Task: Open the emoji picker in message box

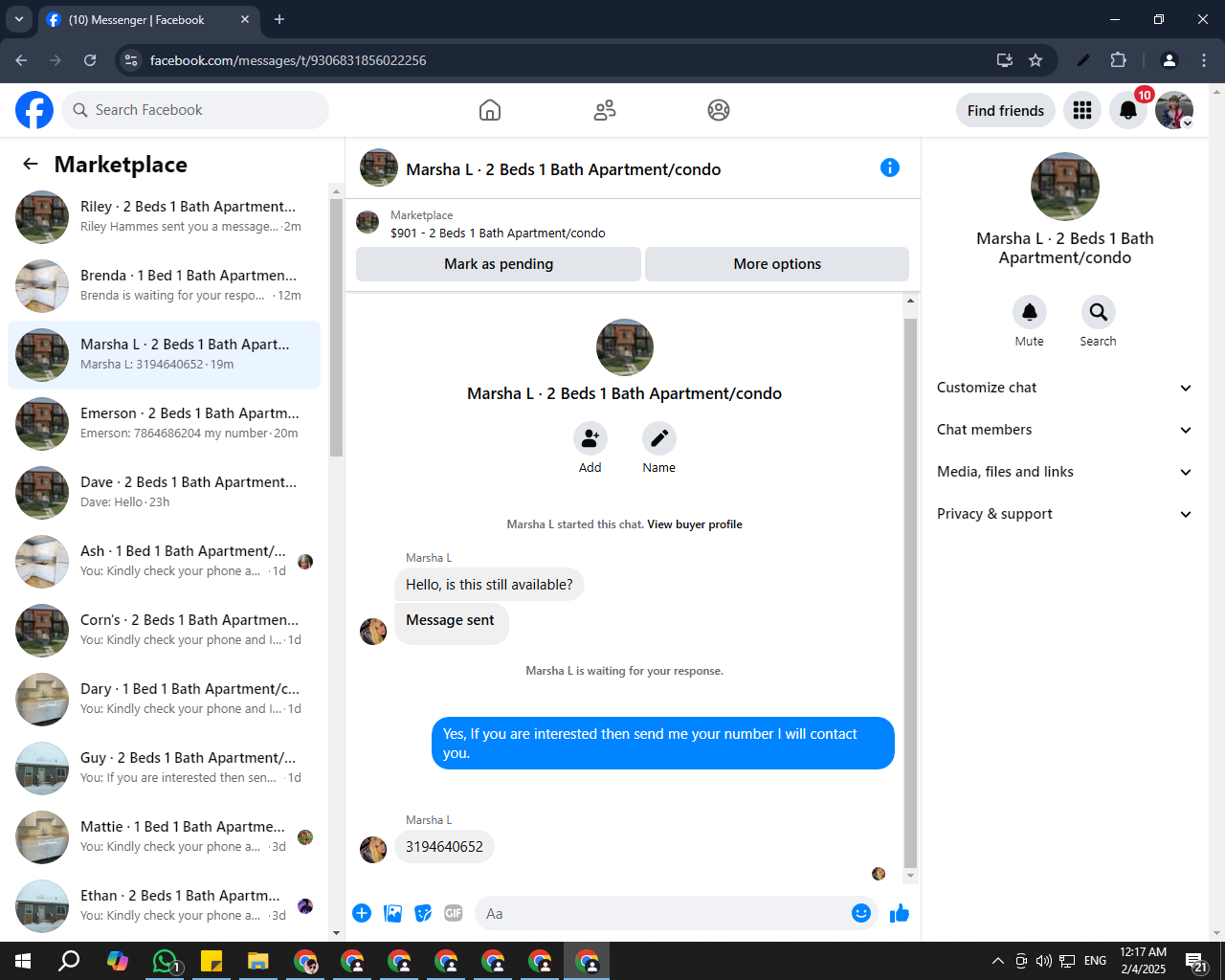Action: coord(861,913)
